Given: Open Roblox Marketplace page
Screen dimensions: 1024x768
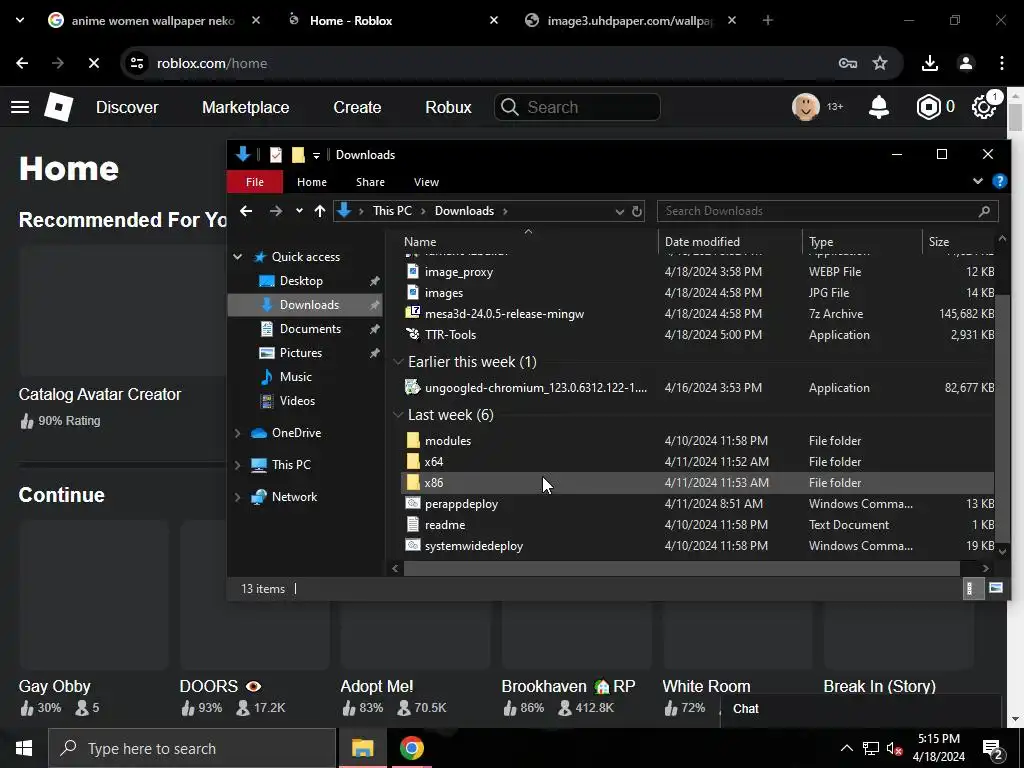Looking at the screenshot, I should pyautogui.click(x=246, y=107).
